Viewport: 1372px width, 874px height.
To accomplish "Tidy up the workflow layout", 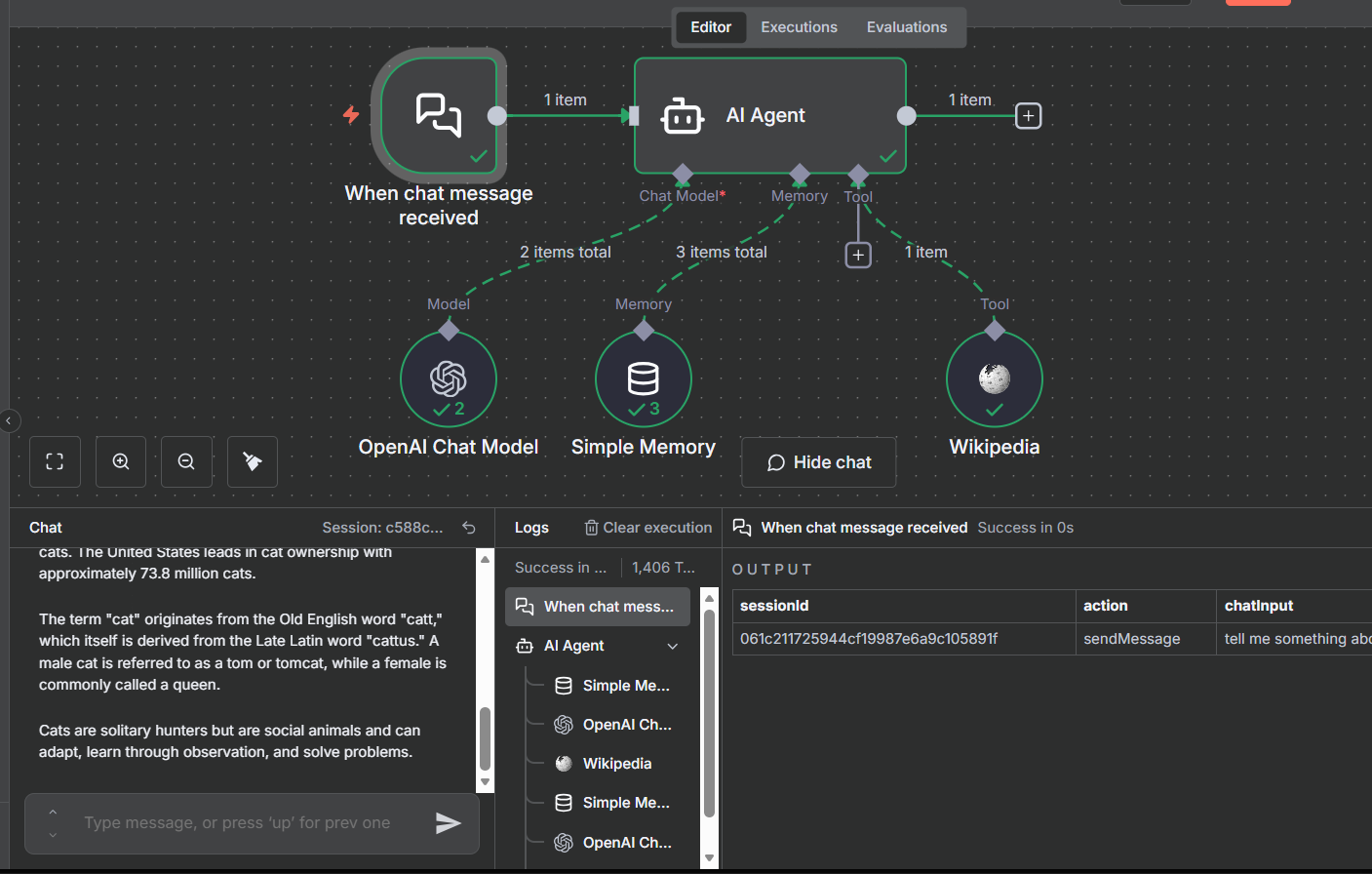I will point(252,461).
